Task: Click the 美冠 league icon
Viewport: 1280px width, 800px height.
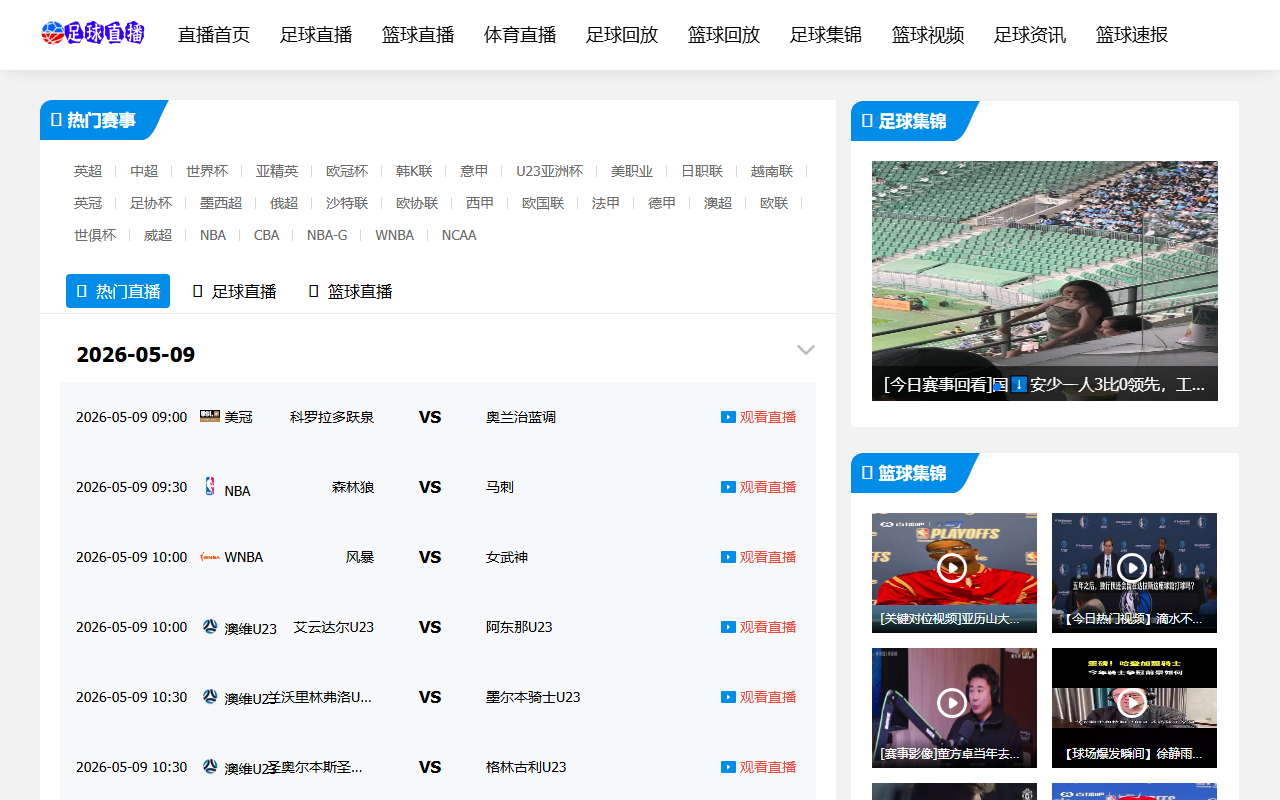Action: (x=210, y=416)
